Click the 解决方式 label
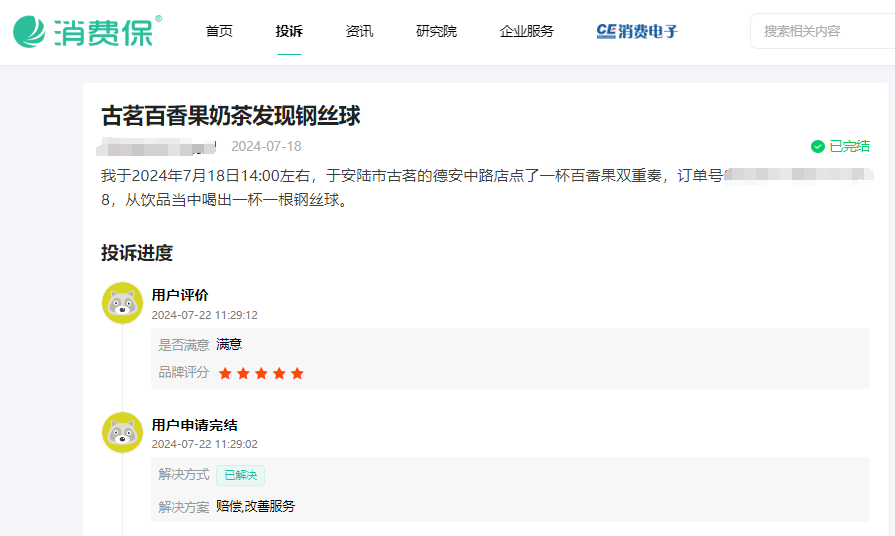 coord(184,474)
